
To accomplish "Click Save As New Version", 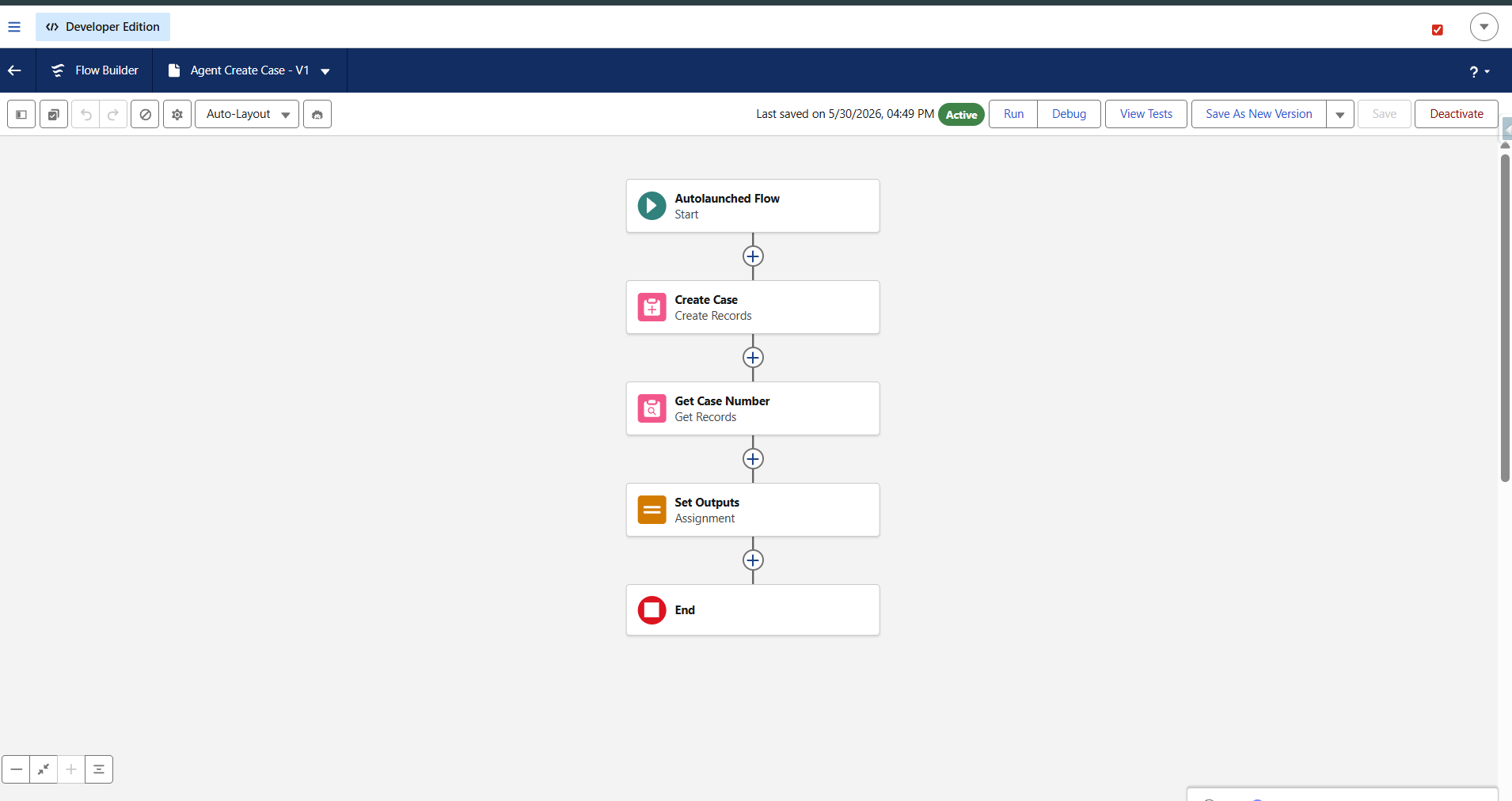I will (x=1259, y=114).
